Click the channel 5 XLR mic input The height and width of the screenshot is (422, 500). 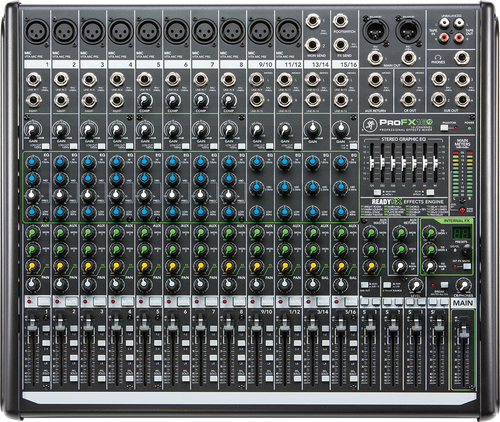[148, 31]
